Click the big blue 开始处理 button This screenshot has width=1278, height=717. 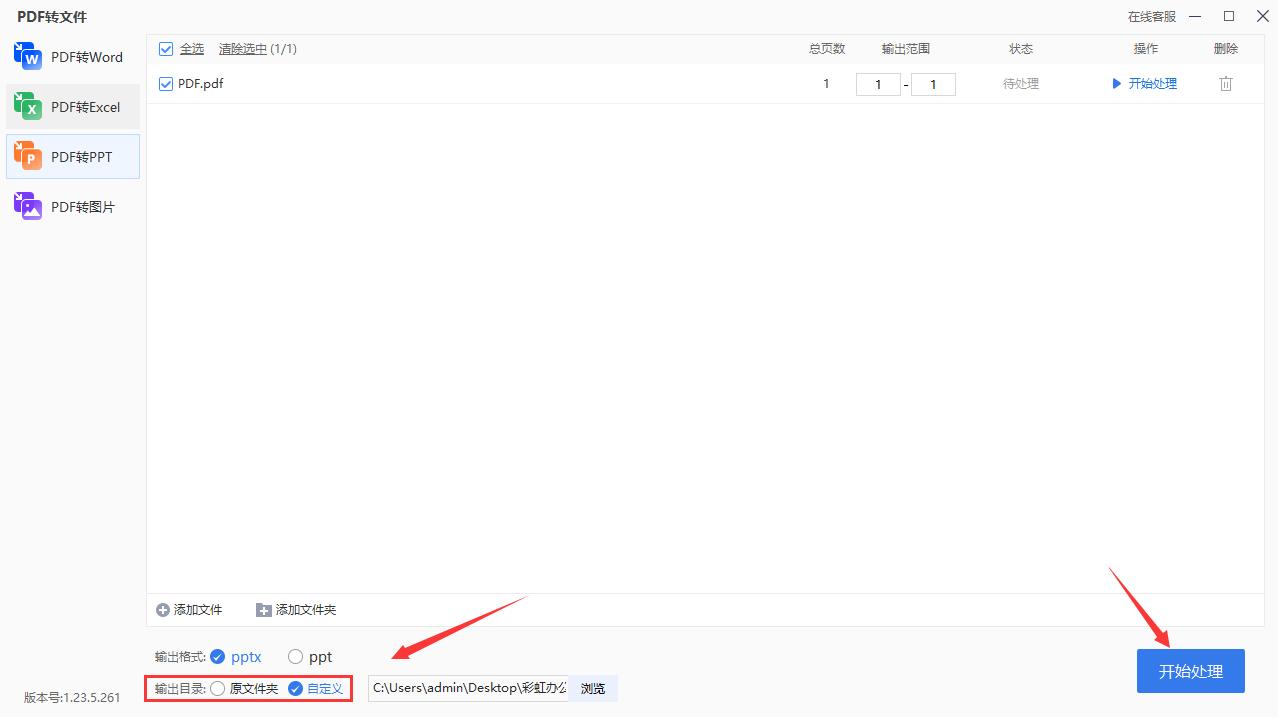[1191, 671]
